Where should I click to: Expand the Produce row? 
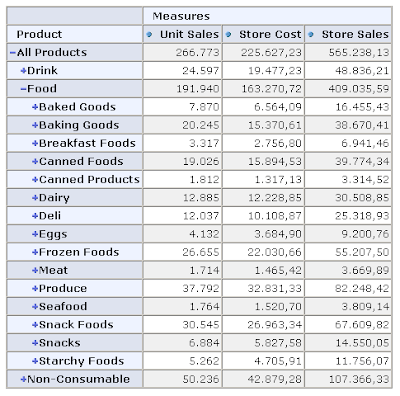(35, 289)
